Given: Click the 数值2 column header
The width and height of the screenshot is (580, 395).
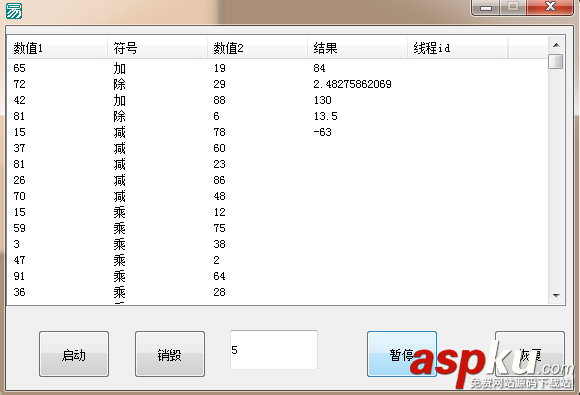Looking at the screenshot, I should click(257, 48).
